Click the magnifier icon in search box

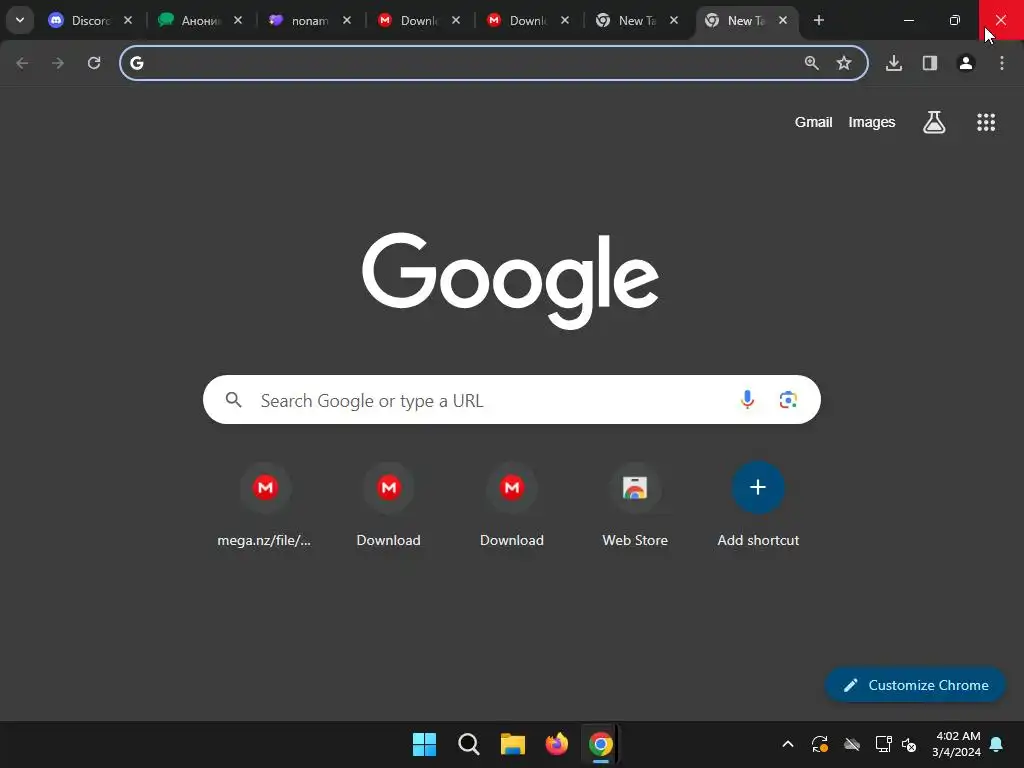pos(234,400)
